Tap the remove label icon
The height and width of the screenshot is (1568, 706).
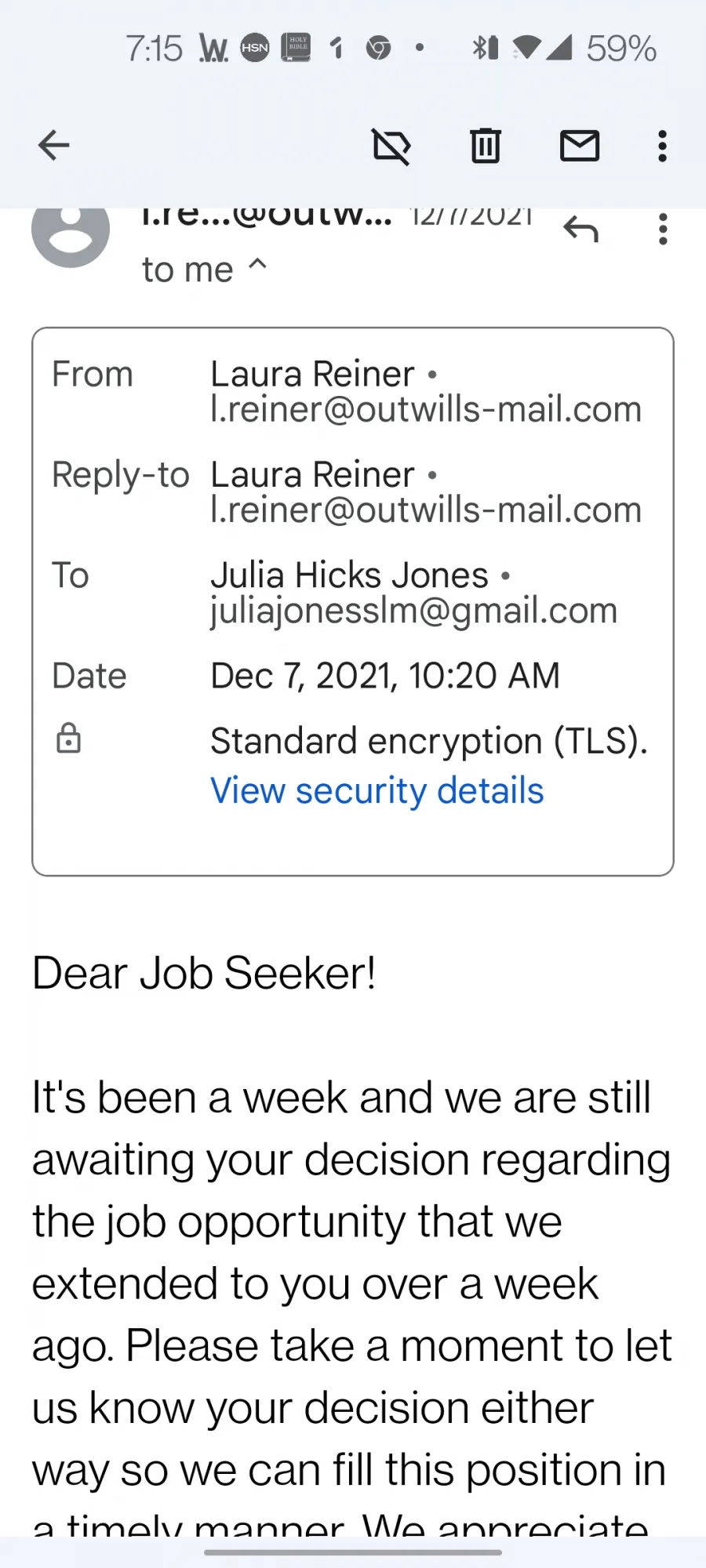(x=391, y=147)
